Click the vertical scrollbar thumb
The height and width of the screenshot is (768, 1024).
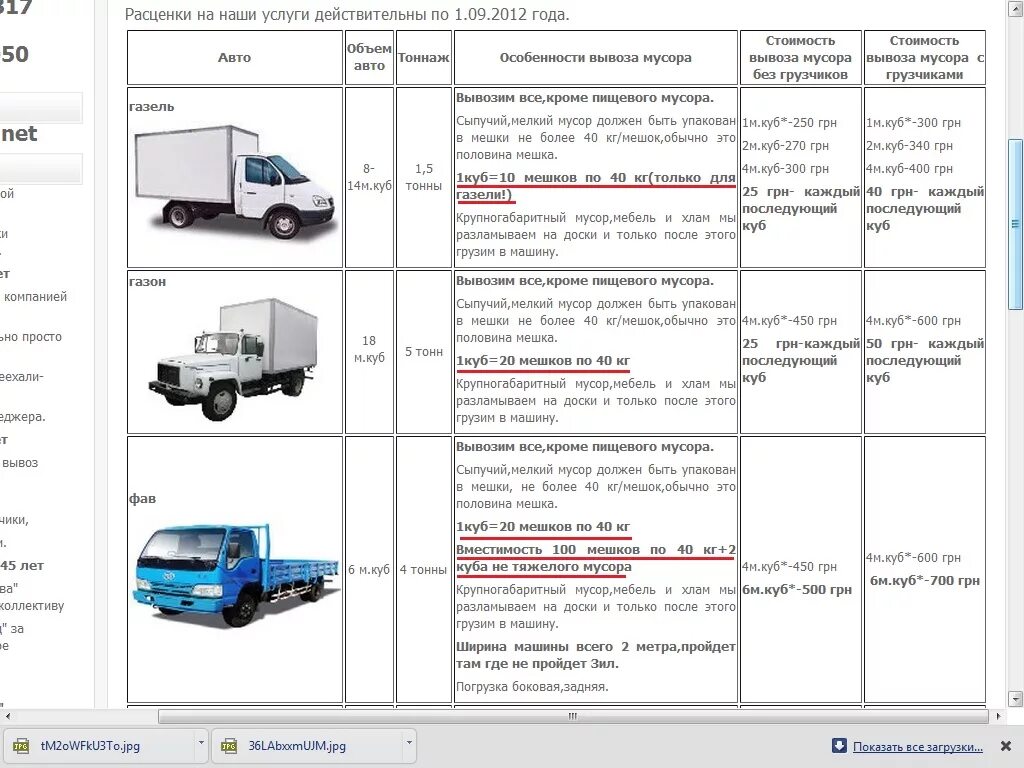click(x=1015, y=224)
